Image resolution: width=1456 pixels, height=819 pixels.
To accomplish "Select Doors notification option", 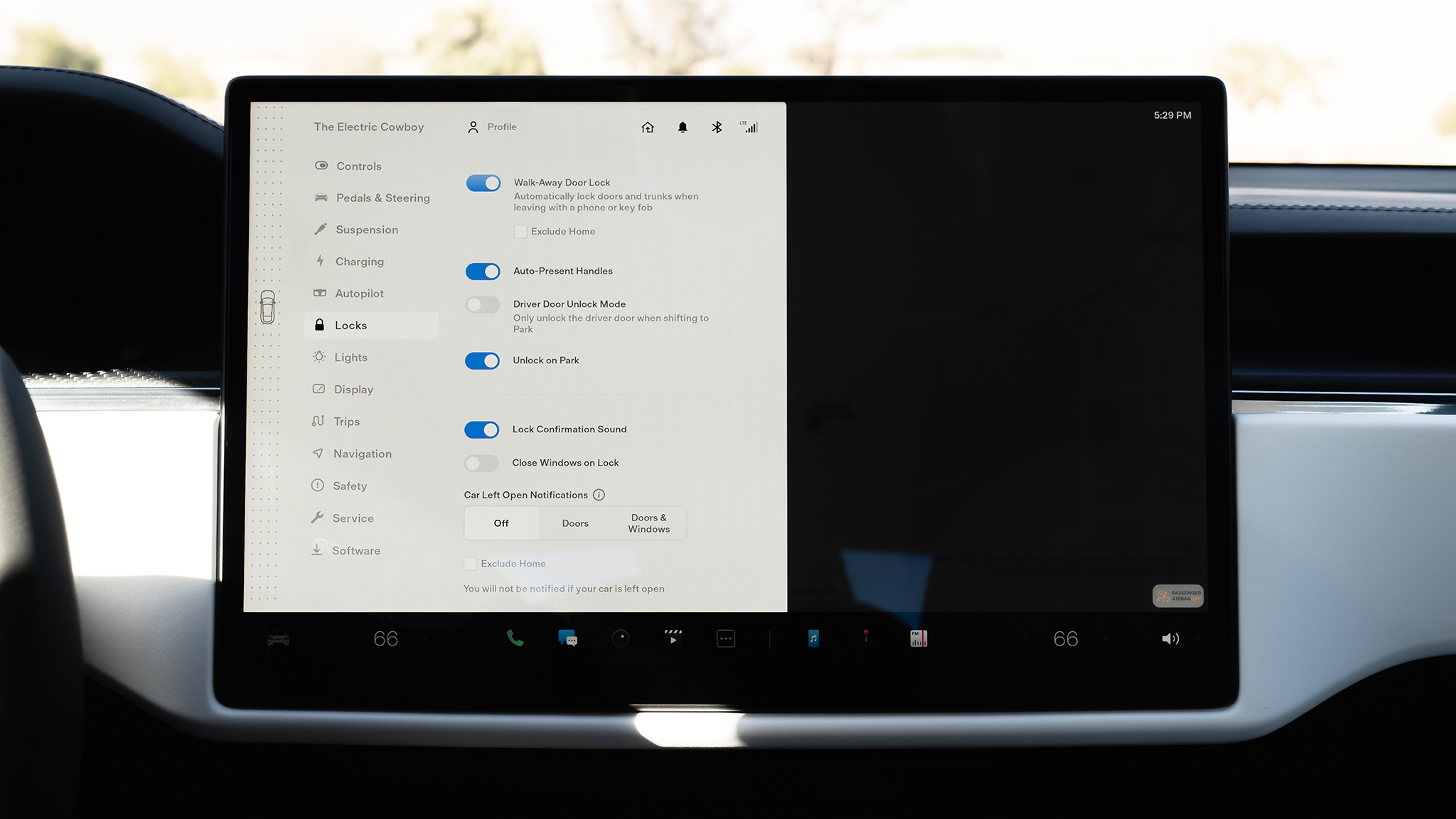I will pyautogui.click(x=575, y=523).
